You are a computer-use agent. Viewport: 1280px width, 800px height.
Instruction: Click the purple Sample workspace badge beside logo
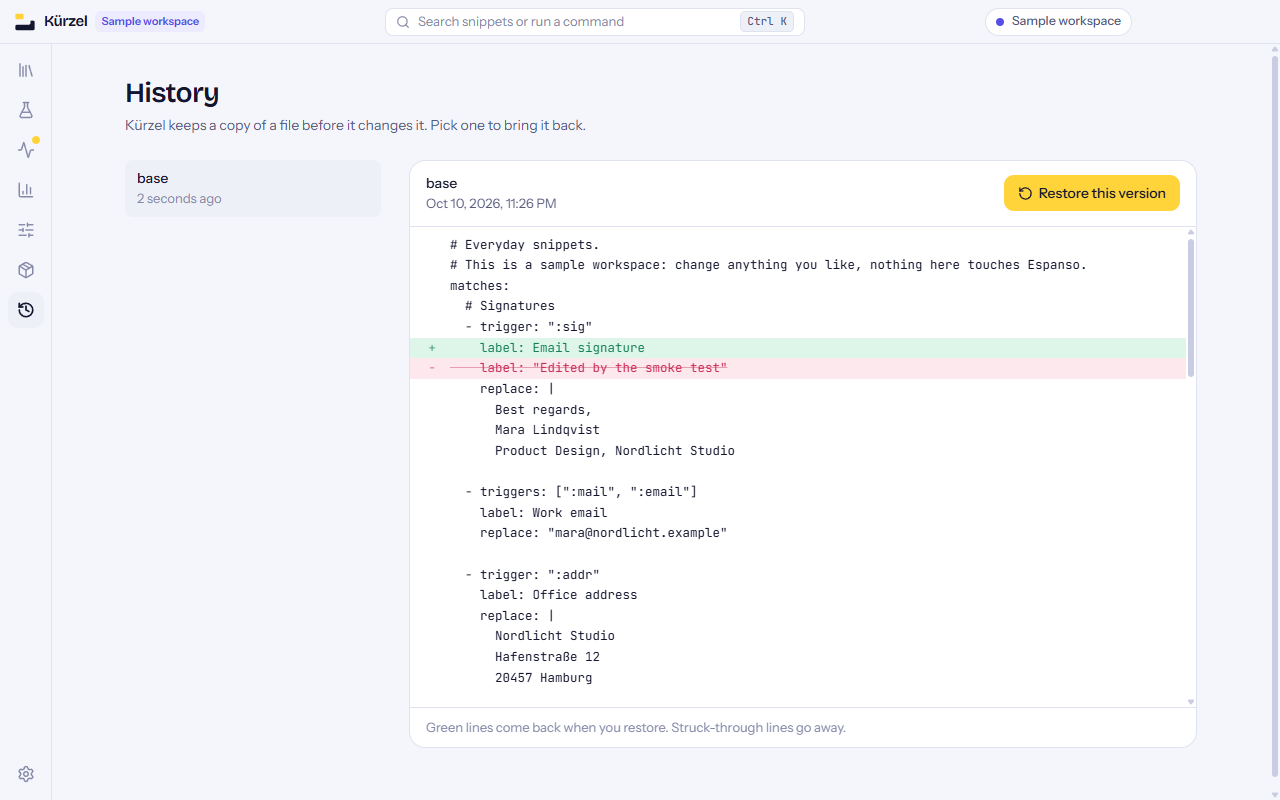[150, 22]
